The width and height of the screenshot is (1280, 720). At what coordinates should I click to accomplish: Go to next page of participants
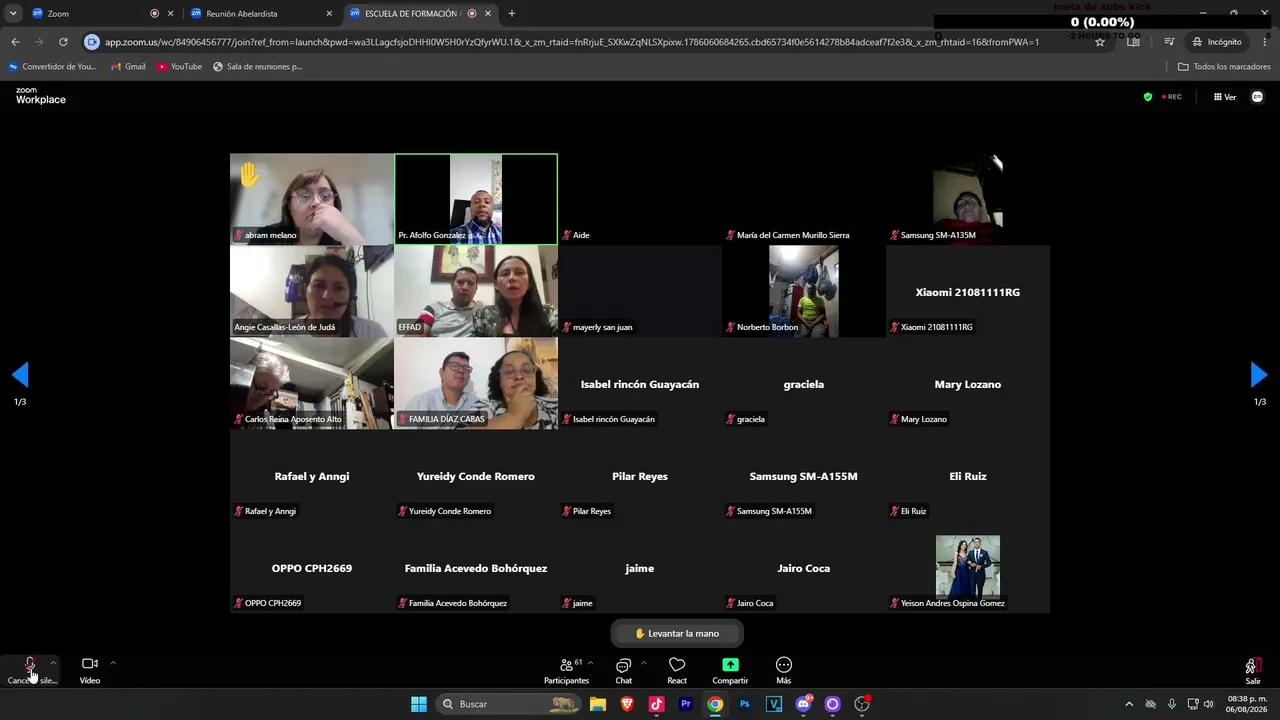pyautogui.click(x=1259, y=375)
